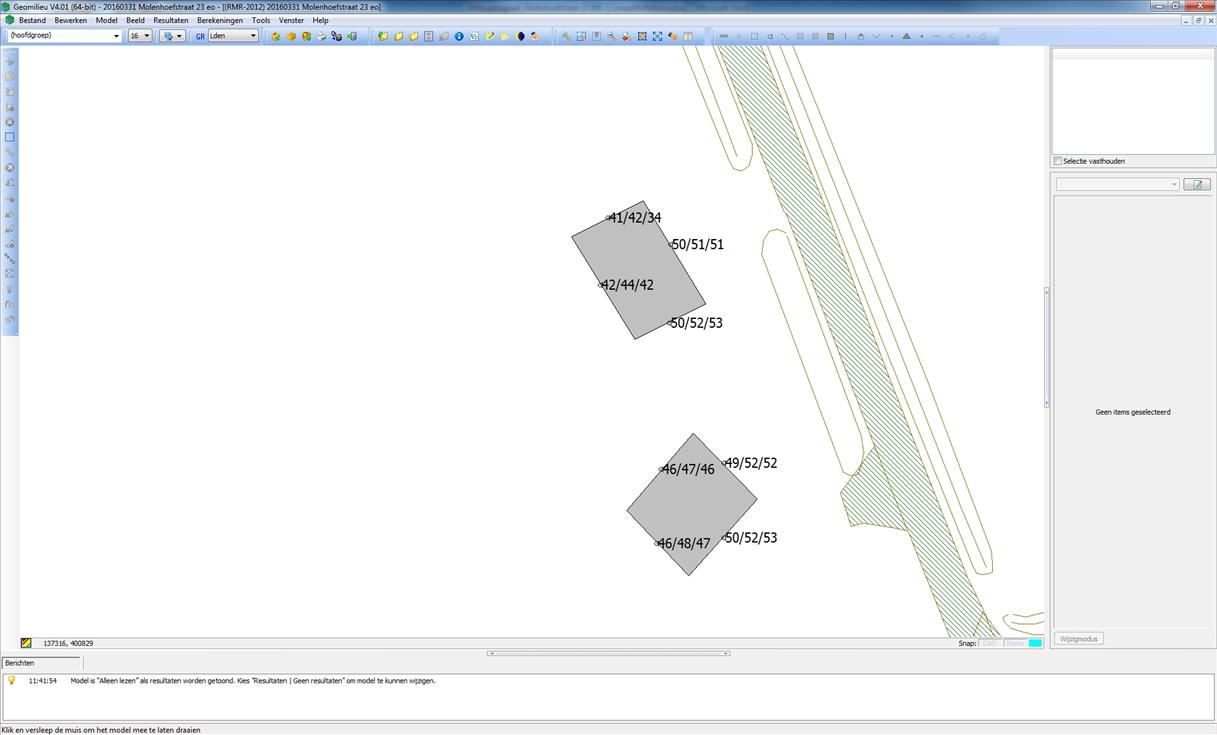Screen dimensions: 1217x735
Task: Open the Help menu
Action: pyautogui.click(x=320, y=20)
